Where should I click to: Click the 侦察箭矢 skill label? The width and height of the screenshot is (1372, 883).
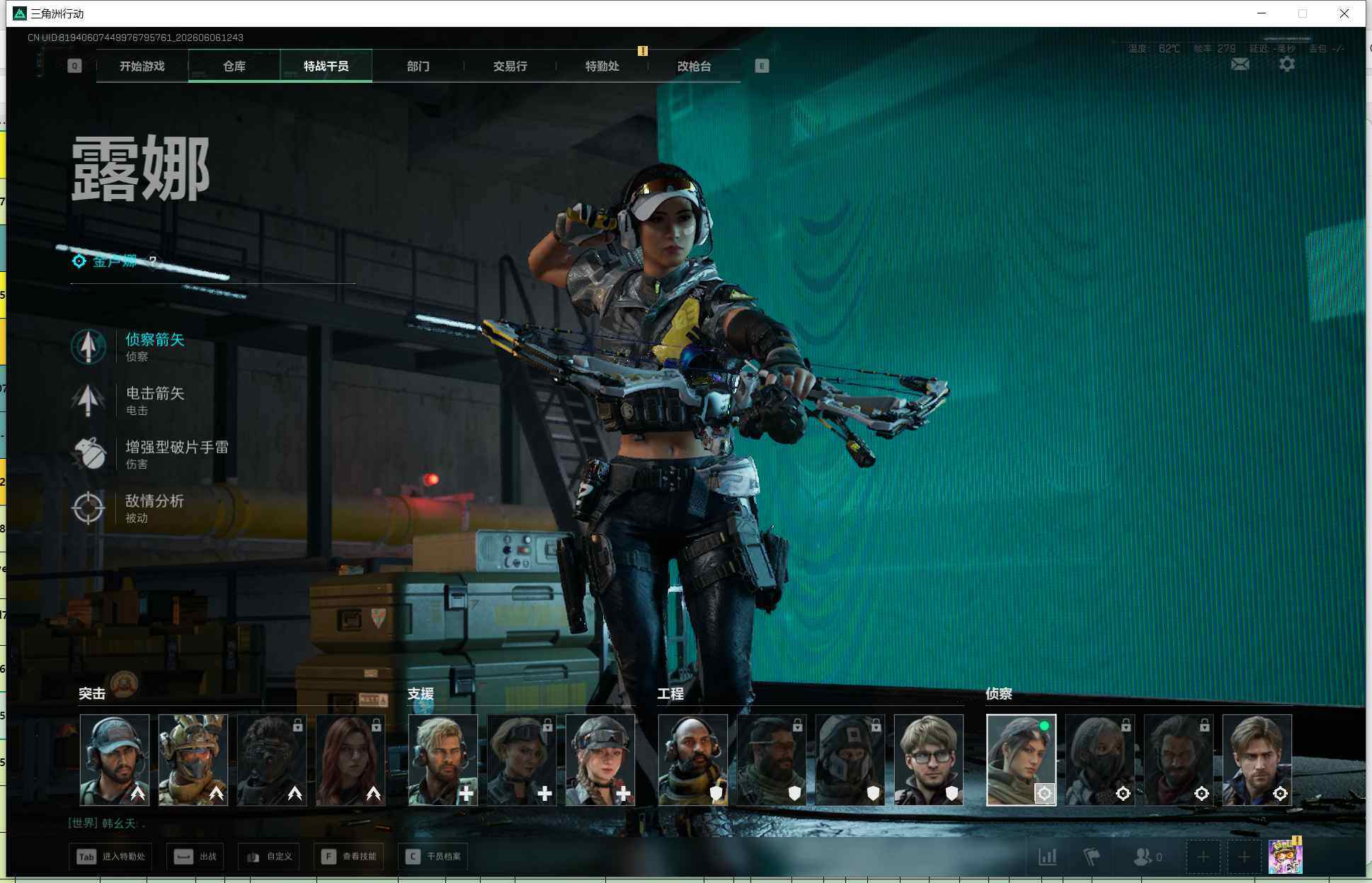155,339
